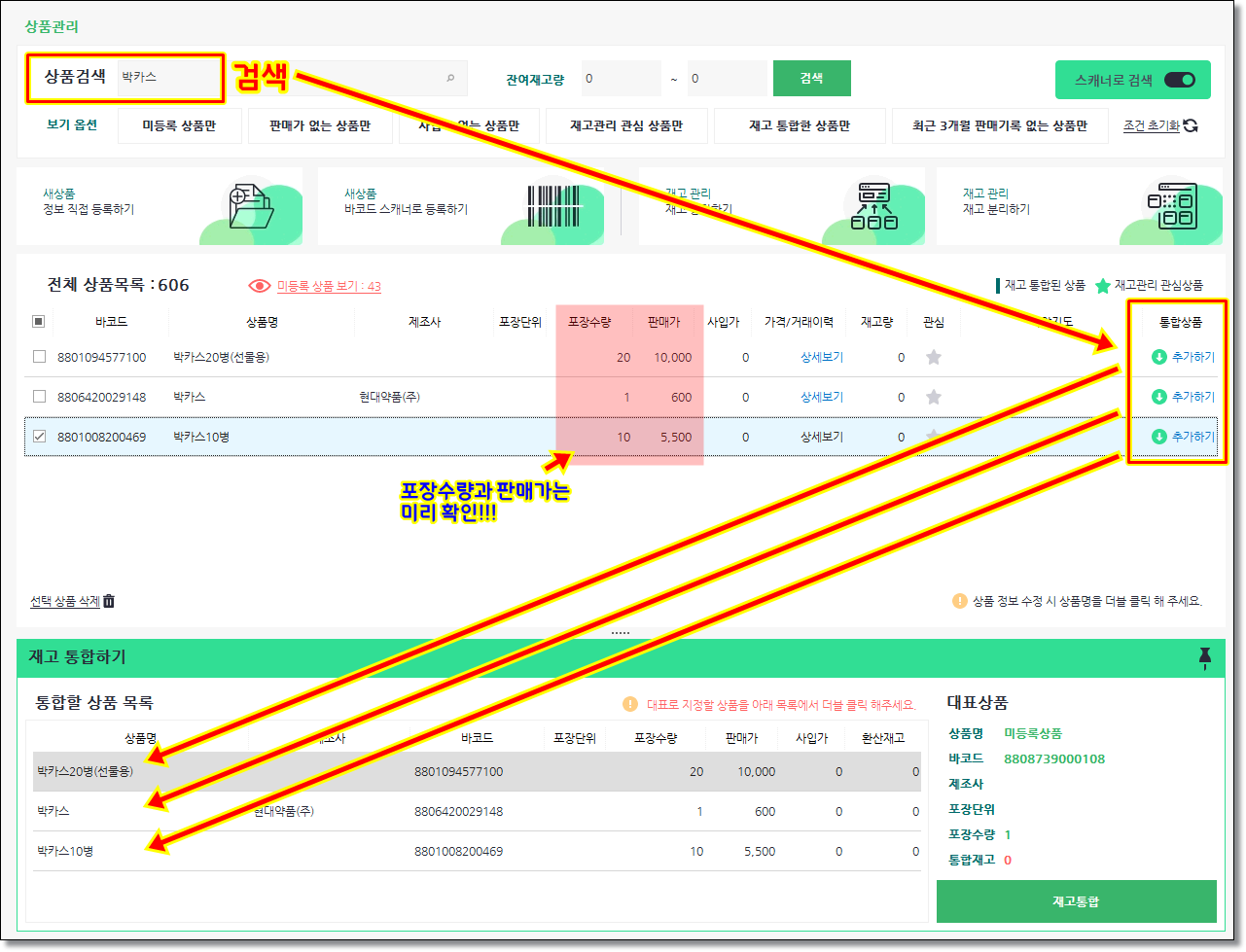1246x952 pixels.
Task: Toggle the 스캐너로 검색 switch
Action: (1179, 80)
